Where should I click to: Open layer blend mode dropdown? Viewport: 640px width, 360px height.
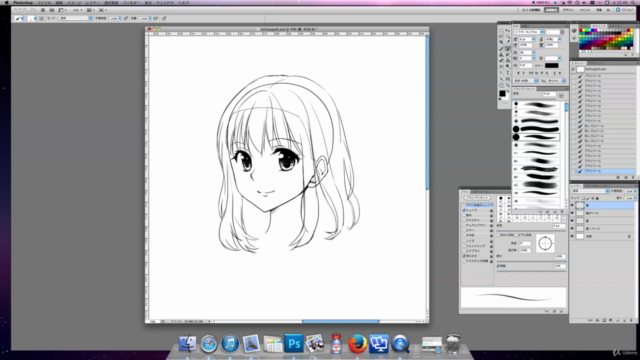click(591, 191)
